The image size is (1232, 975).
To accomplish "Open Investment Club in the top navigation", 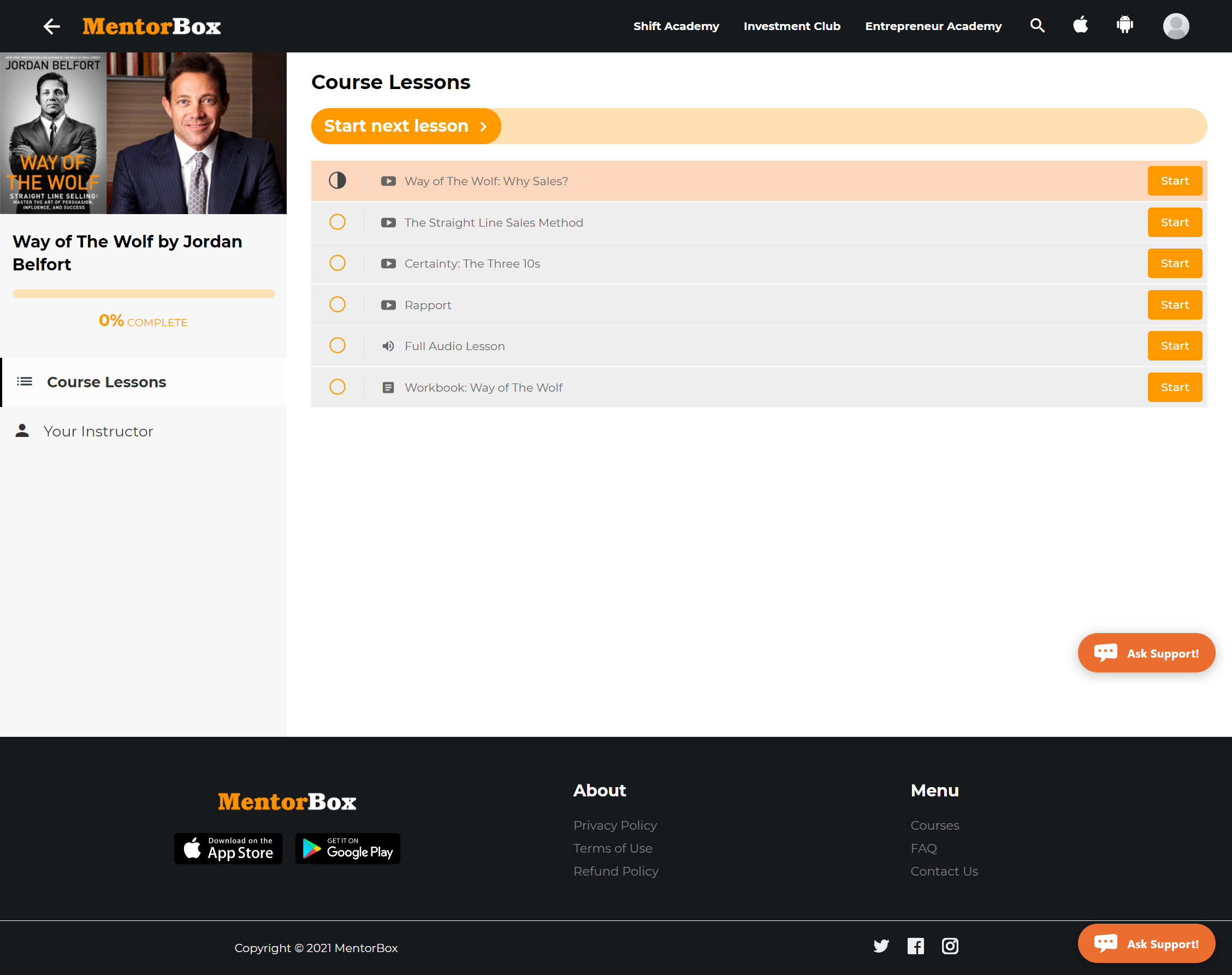I will click(792, 26).
